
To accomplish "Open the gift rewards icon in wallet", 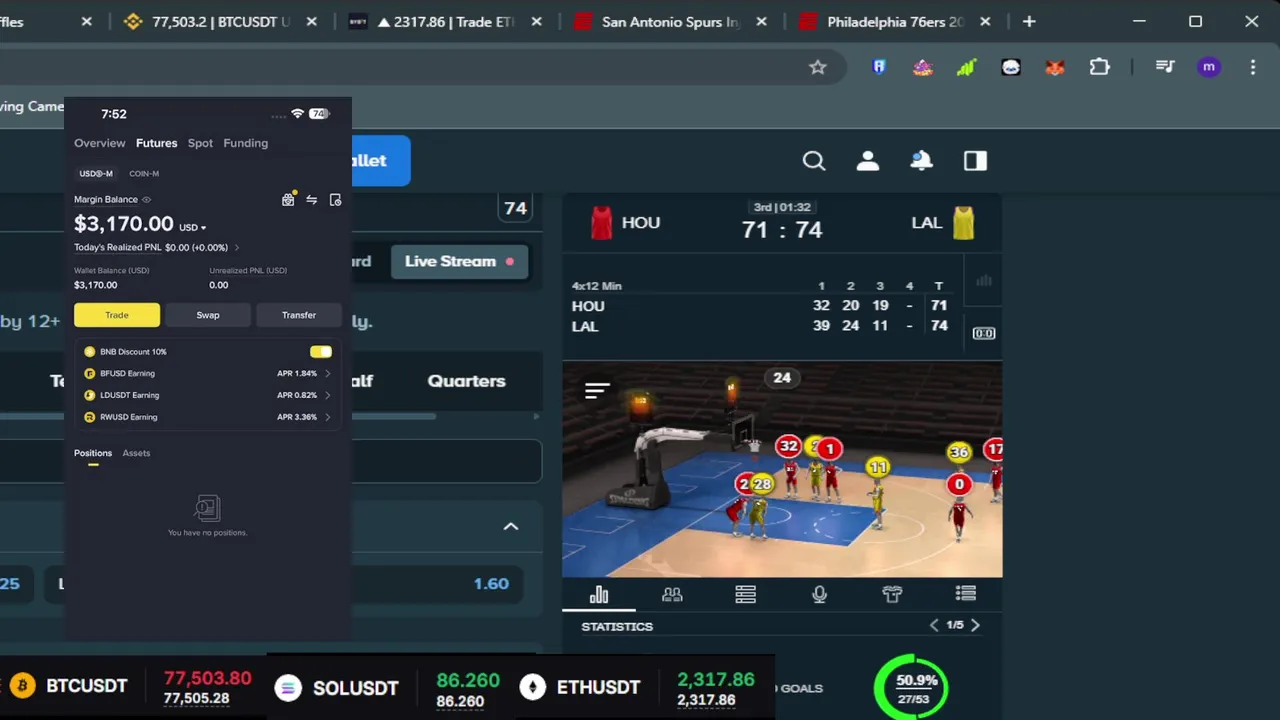I will [x=288, y=199].
